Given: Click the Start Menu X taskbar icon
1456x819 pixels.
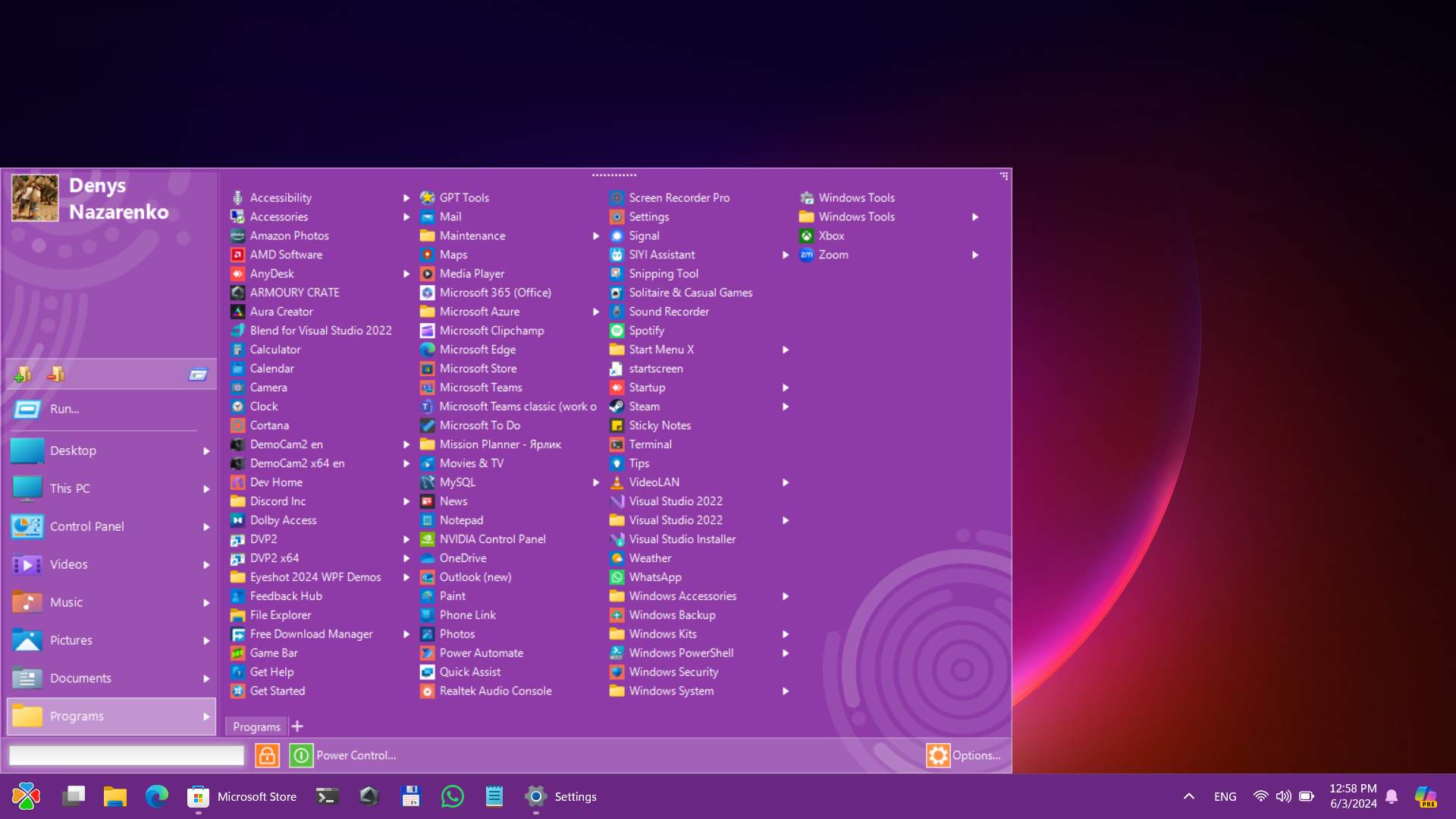Looking at the screenshot, I should click(27, 796).
